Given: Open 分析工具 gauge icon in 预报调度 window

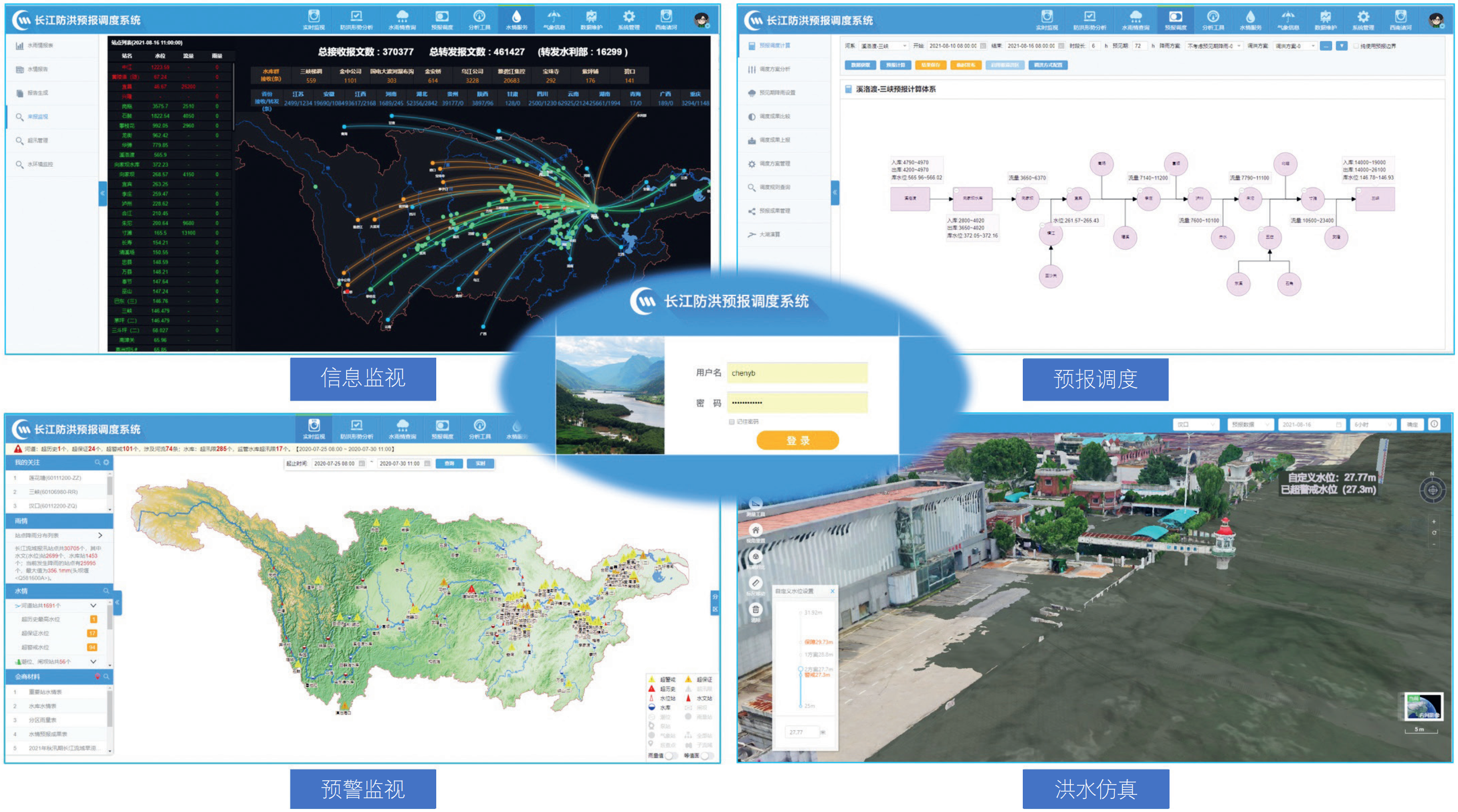Looking at the screenshot, I should pyautogui.click(x=1213, y=20).
